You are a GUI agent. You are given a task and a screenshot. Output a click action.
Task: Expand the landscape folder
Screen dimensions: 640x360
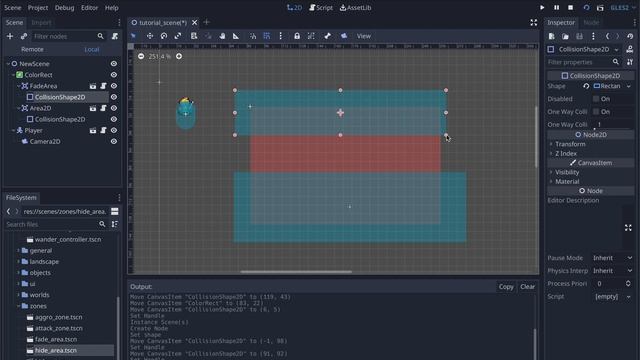(18, 262)
